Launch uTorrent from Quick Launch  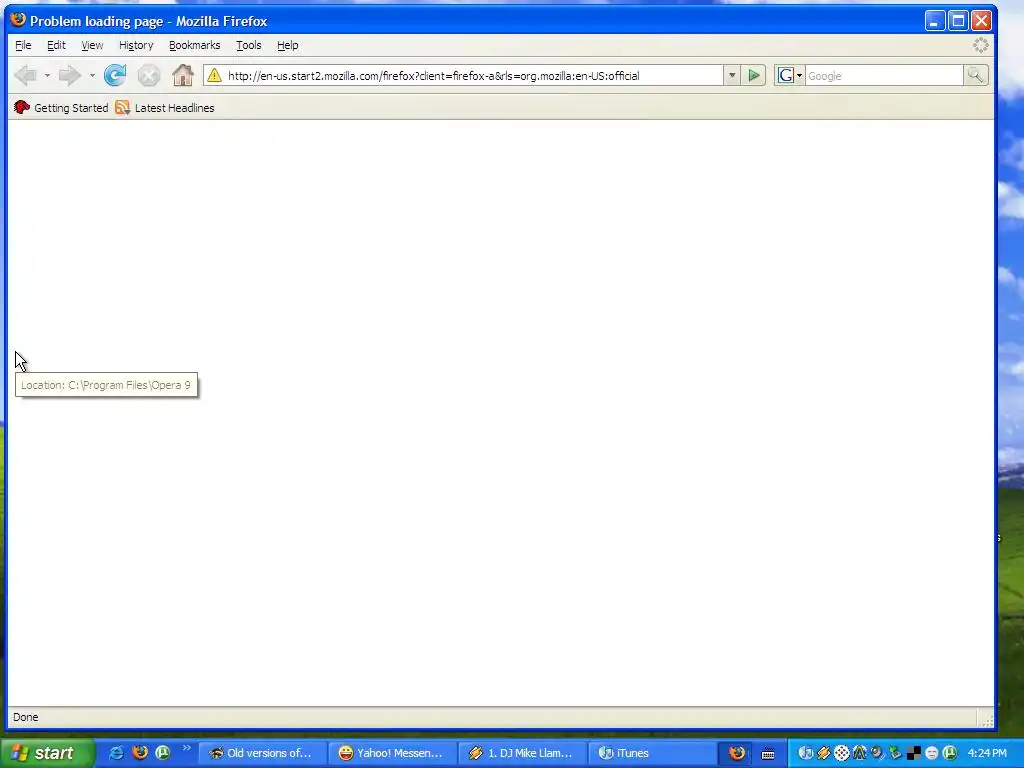tap(163, 753)
